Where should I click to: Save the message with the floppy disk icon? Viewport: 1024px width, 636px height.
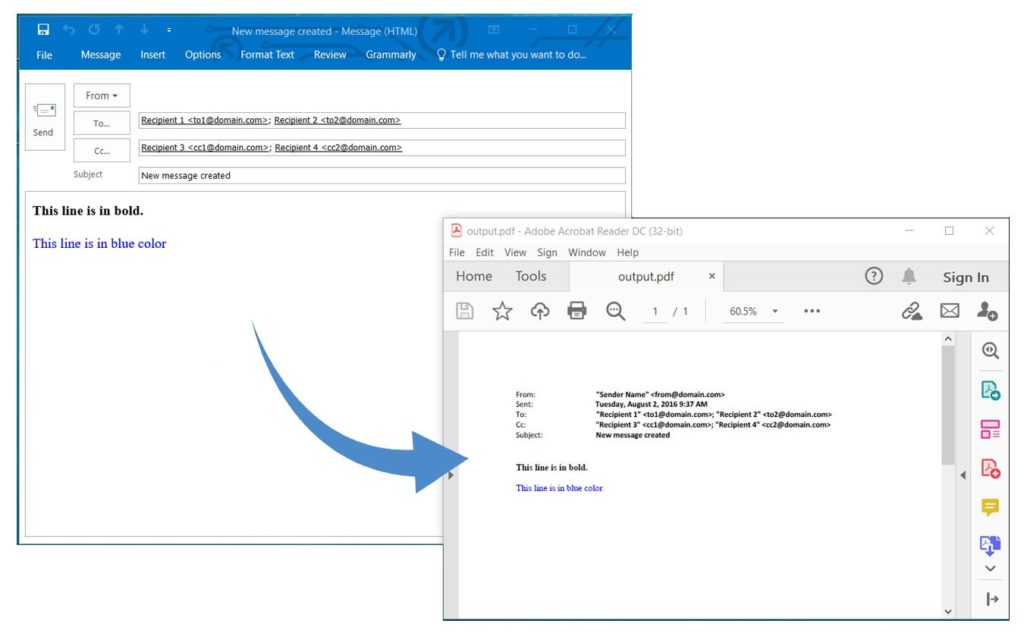pyautogui.click(x=43, y=30)
